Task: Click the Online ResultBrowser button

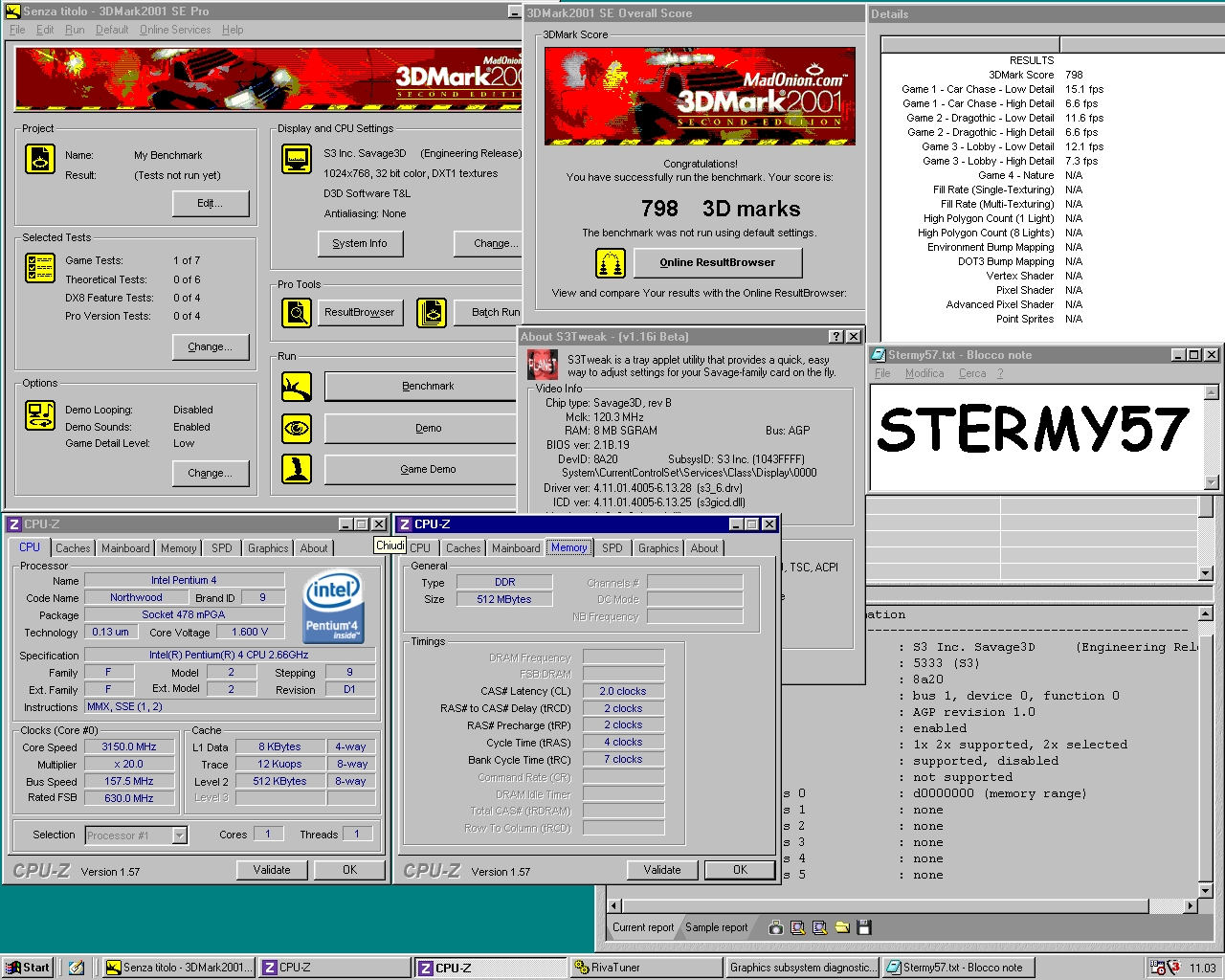Action: tap(718, 262)
